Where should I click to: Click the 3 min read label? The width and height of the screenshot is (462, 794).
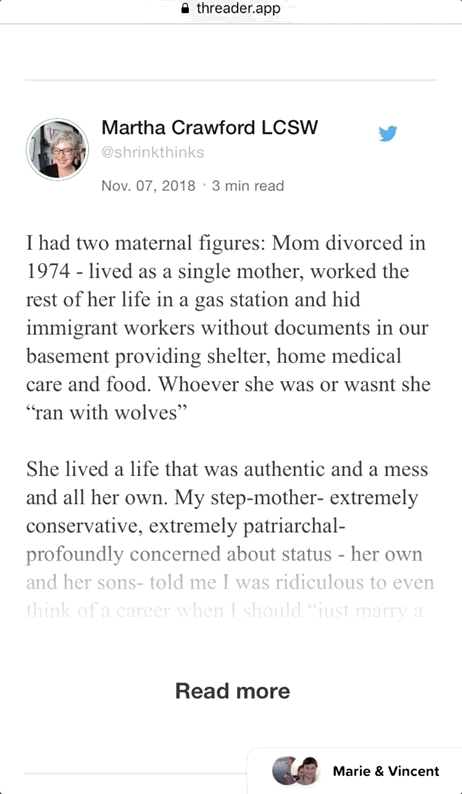click(x=248, y=185)
